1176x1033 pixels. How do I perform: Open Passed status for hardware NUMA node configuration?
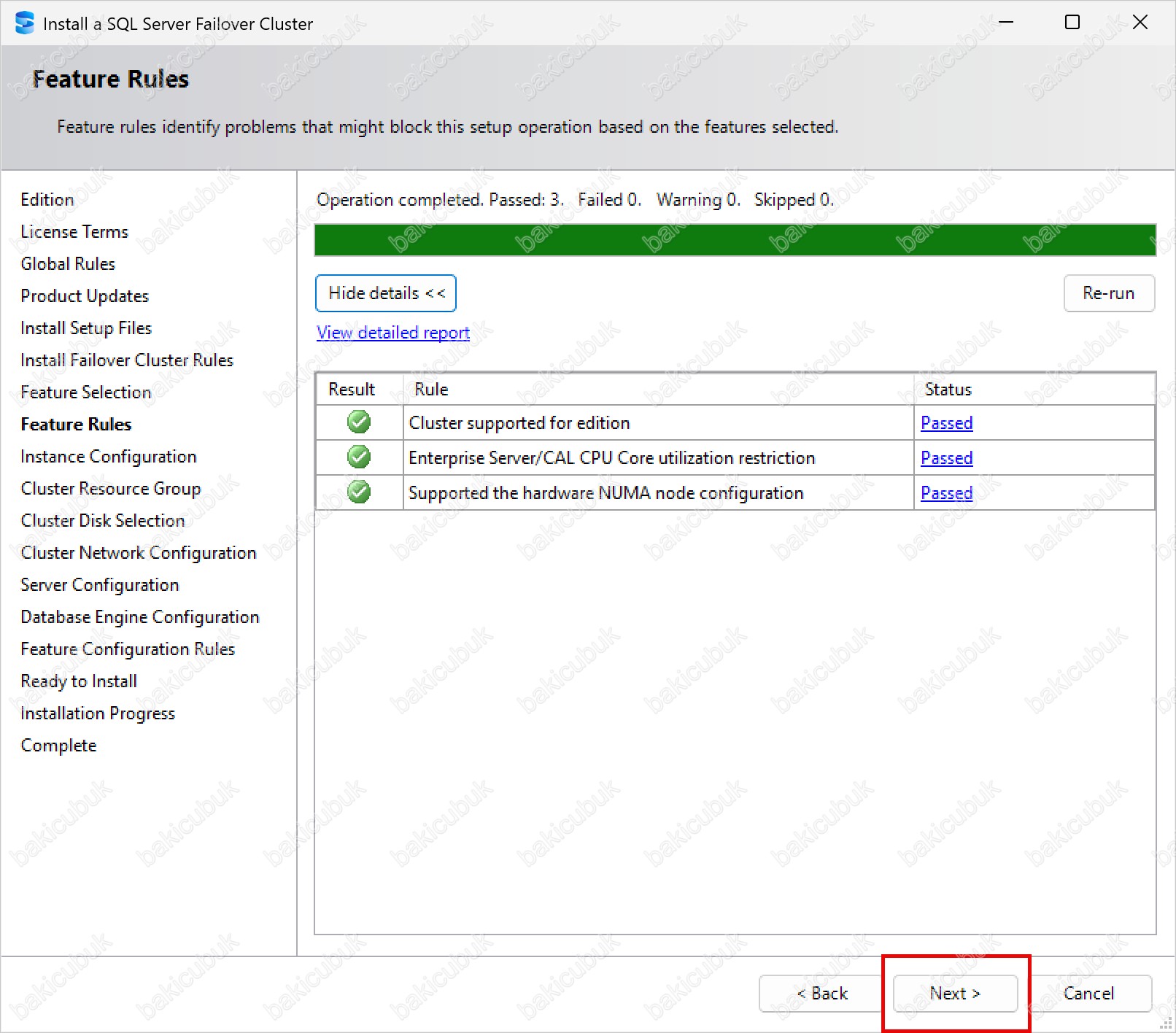coord(946,493)
